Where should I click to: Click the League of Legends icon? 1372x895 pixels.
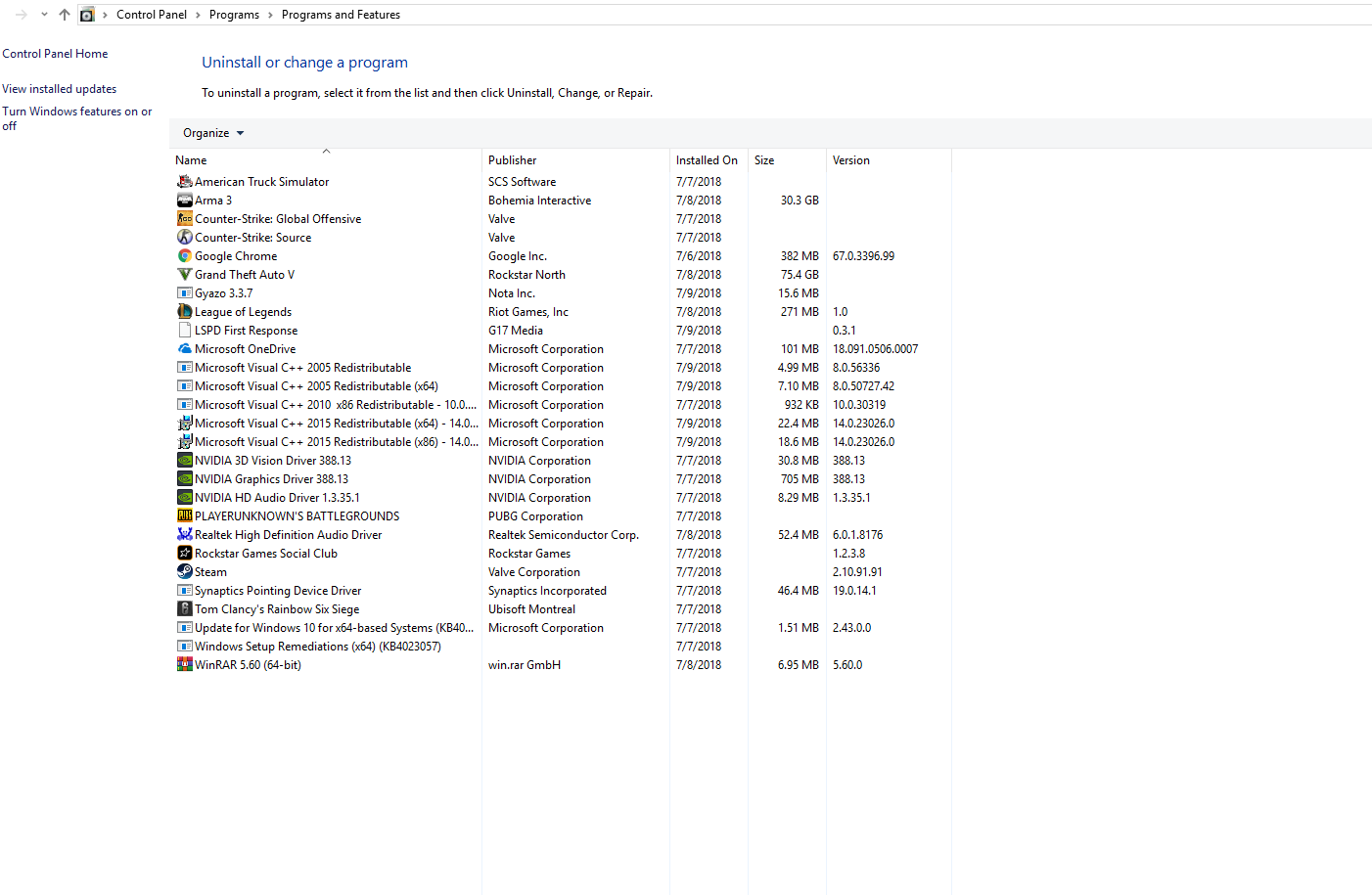coord(184,311)
